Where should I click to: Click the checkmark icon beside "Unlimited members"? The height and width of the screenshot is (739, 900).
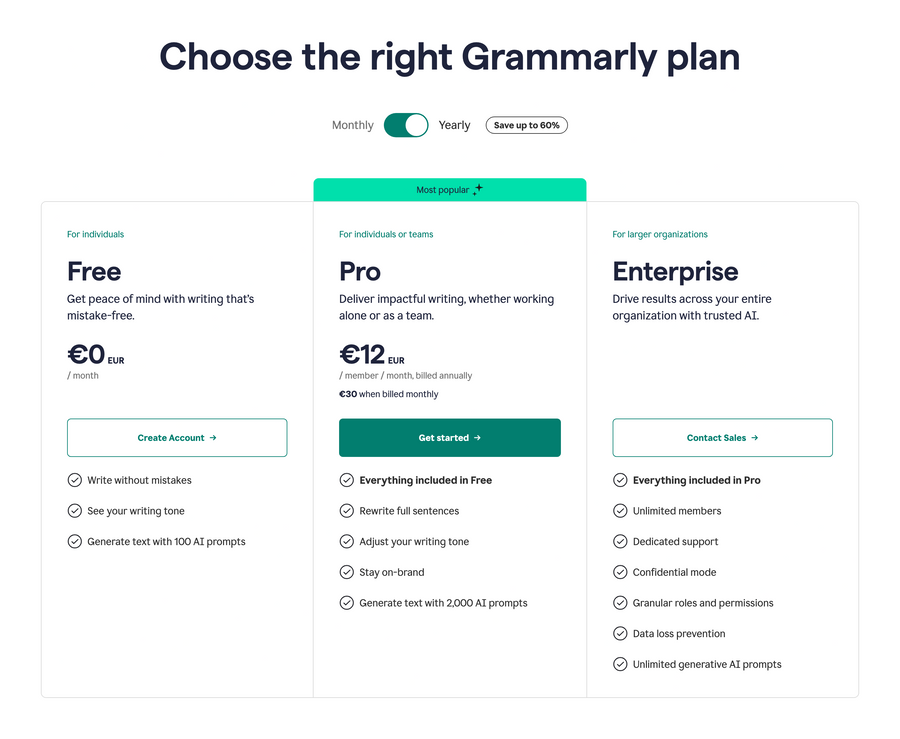click(620, 510)
